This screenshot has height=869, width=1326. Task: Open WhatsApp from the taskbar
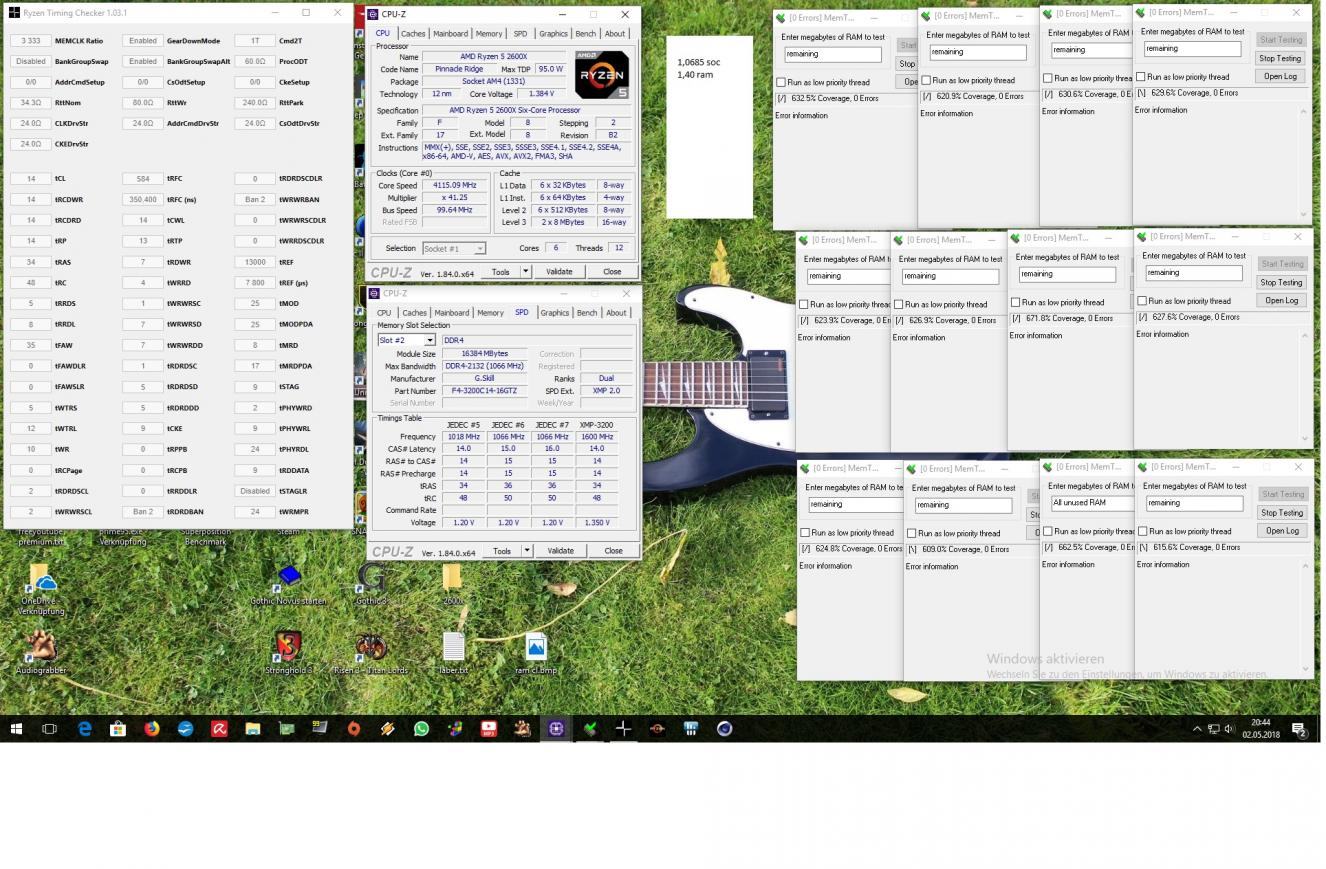421,729
